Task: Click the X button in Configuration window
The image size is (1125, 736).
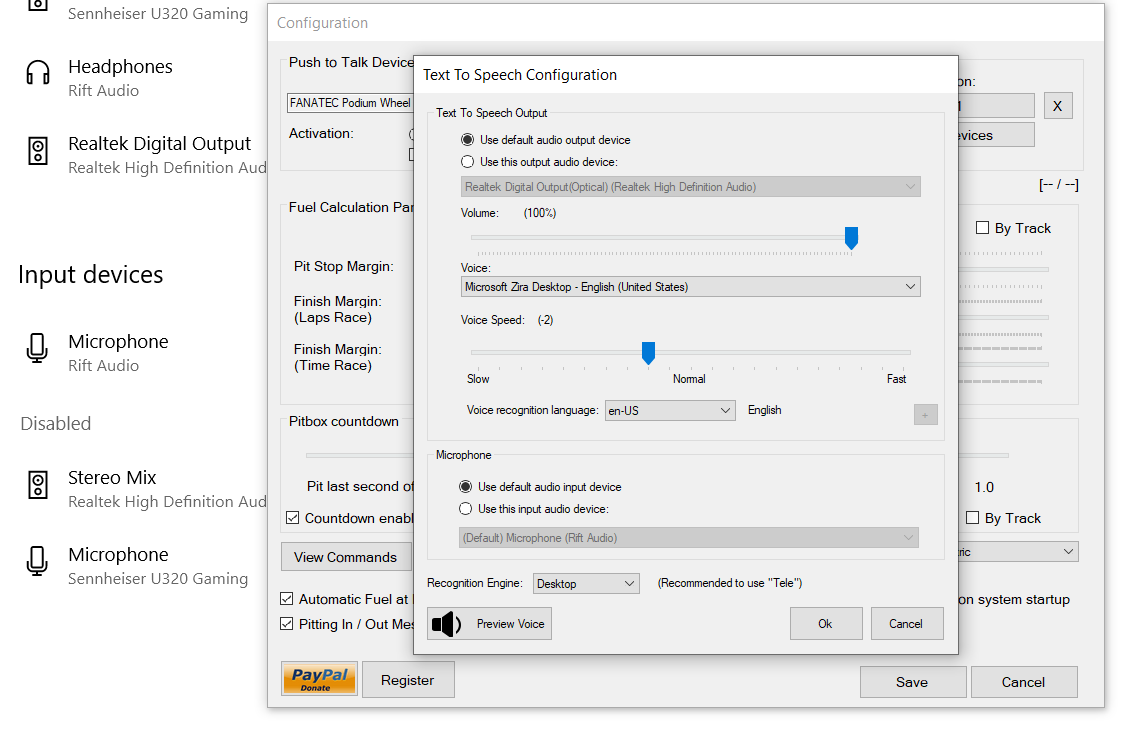Action: 1058,106
